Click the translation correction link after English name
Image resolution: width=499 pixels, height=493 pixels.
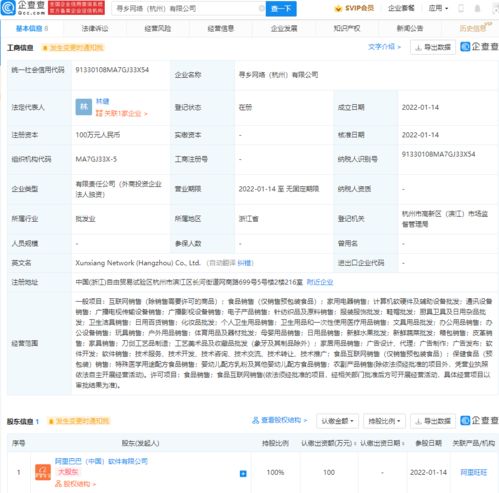tap(245, 263)
